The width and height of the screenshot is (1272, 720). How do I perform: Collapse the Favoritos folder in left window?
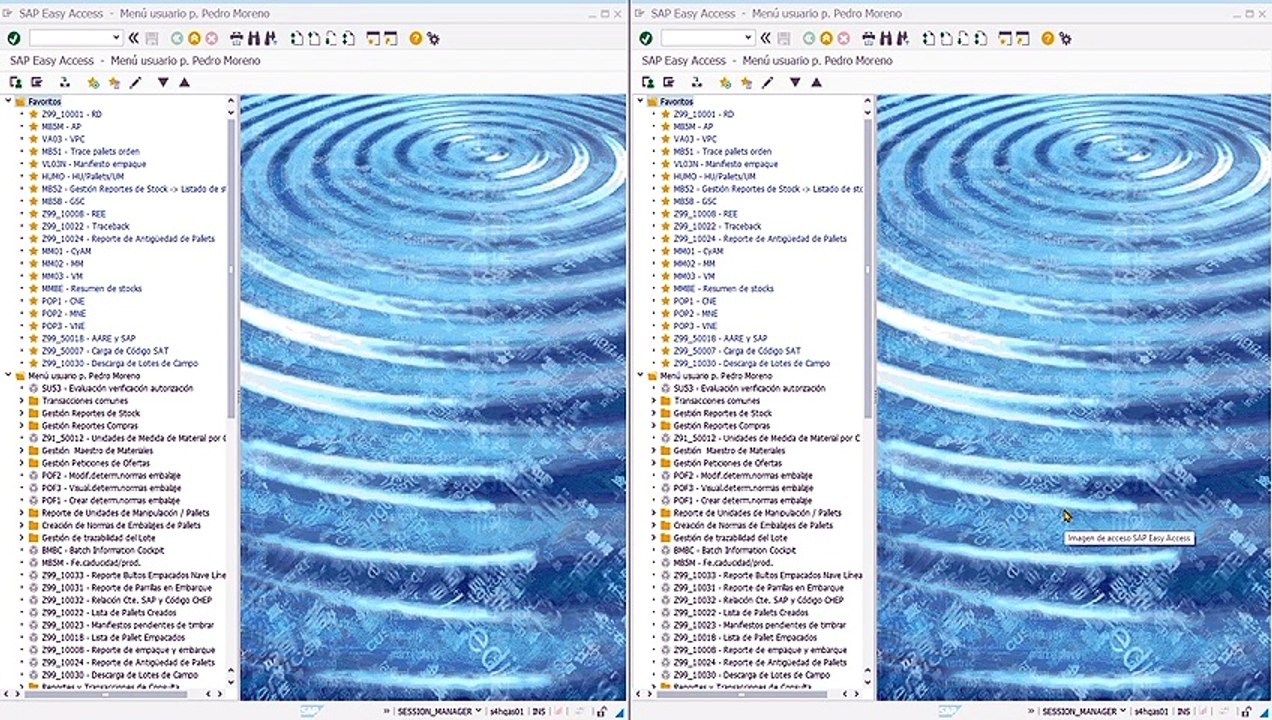coord(8,102)
